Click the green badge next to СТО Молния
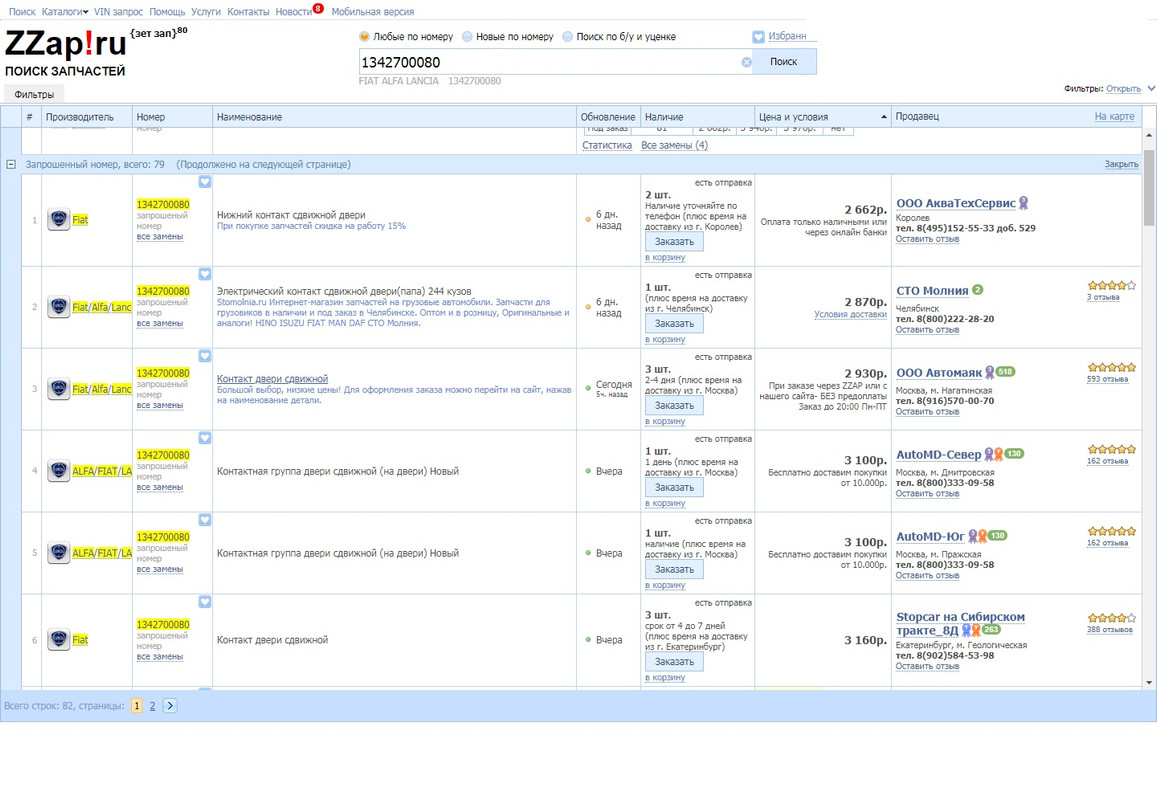 point(978,290)
